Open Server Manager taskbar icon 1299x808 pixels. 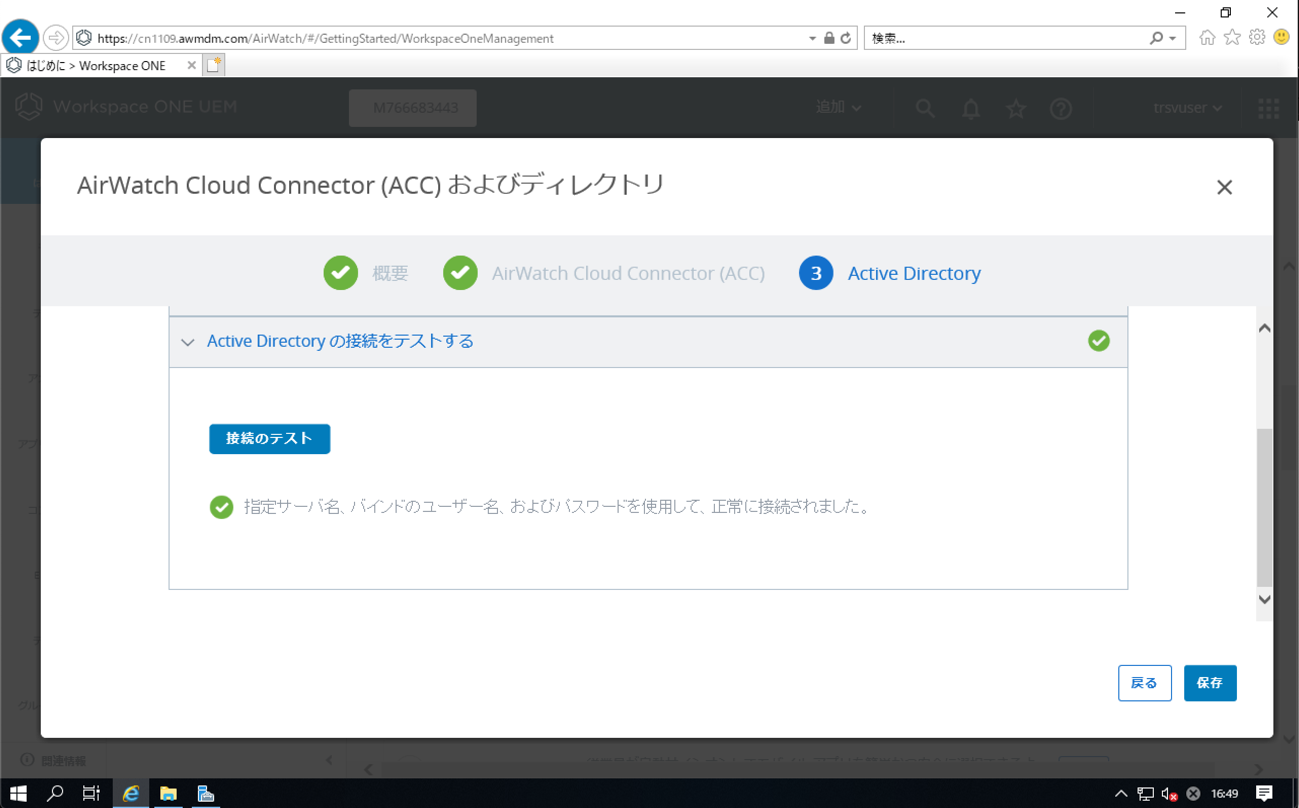tap(206, 794)
